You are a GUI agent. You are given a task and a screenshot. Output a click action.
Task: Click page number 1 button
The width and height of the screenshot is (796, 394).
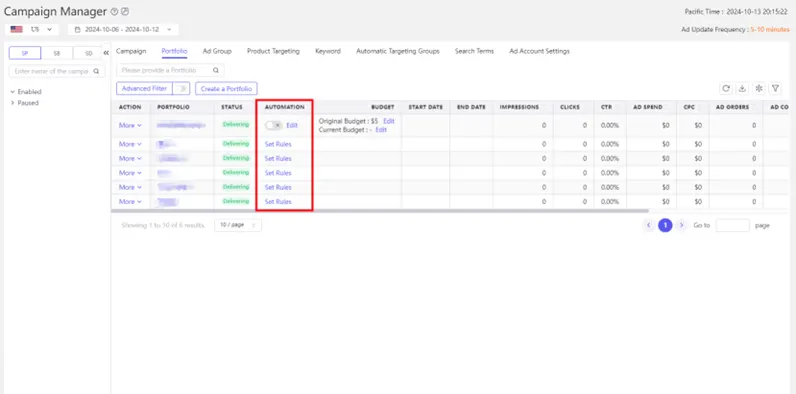665,225
